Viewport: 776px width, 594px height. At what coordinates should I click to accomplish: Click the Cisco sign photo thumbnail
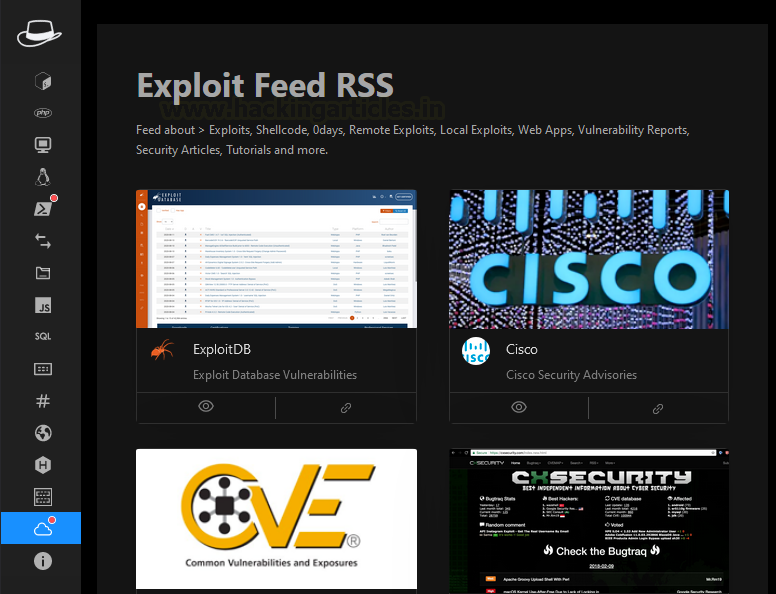point(589,259)
